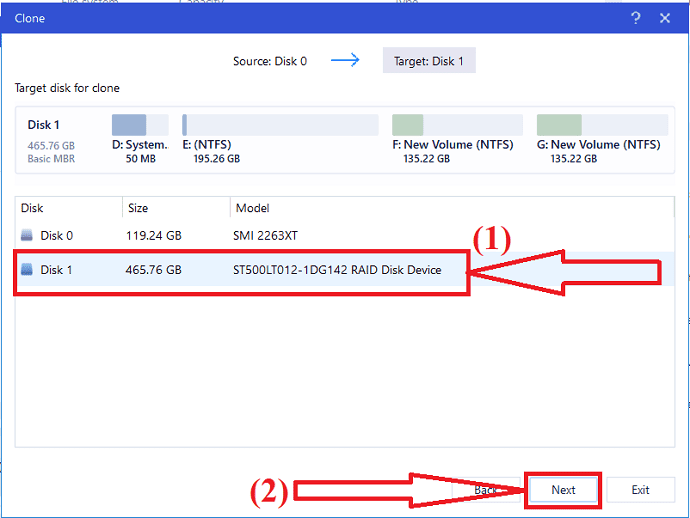The height and width of the screenshot is (518, 690).
Task: Click the Size column header
Action: pyautogui.click(x=176, y=208)
